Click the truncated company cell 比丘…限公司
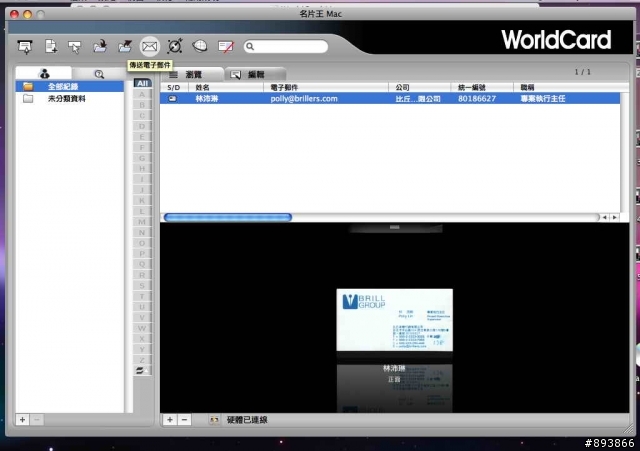 click(x=418, y=98)
